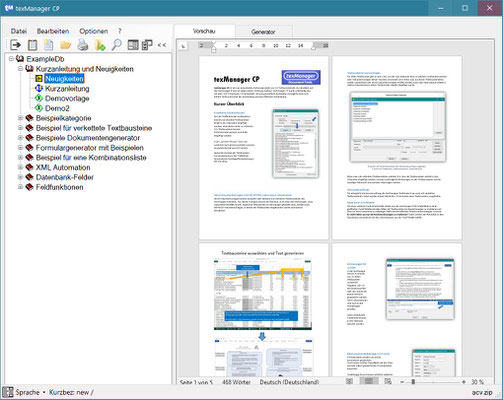
Task: Click the ruler tab-stop selector button
Action: tap(183, 46)
